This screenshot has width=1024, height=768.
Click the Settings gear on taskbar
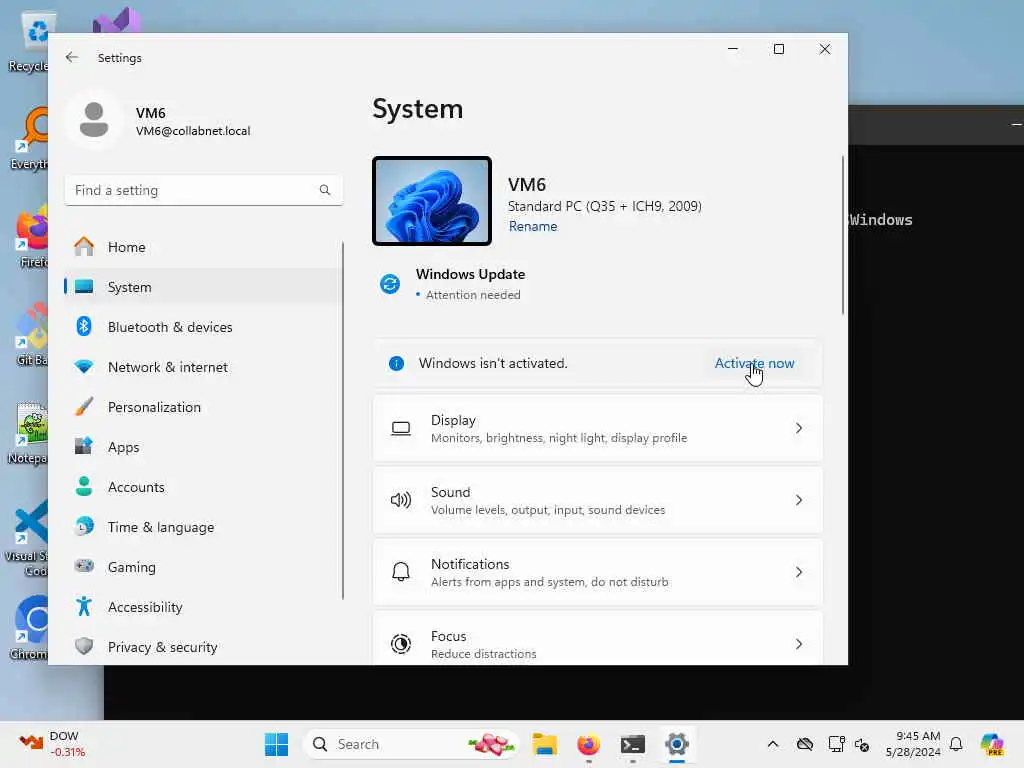pos(677,744)
